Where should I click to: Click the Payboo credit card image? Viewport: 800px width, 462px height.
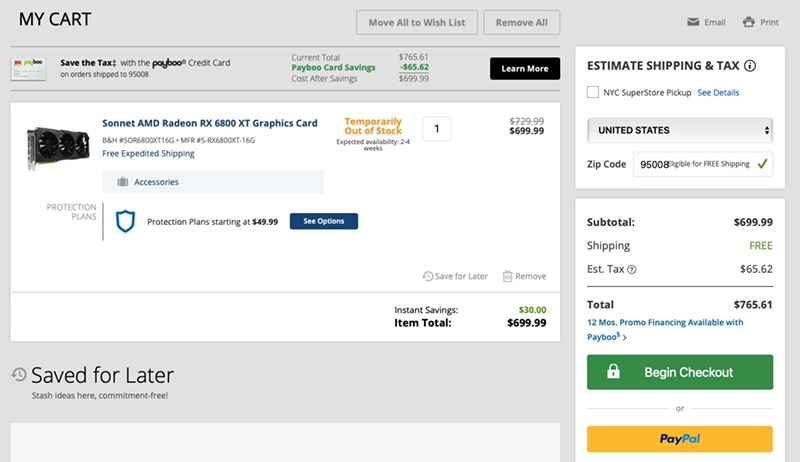coord(29,69)
